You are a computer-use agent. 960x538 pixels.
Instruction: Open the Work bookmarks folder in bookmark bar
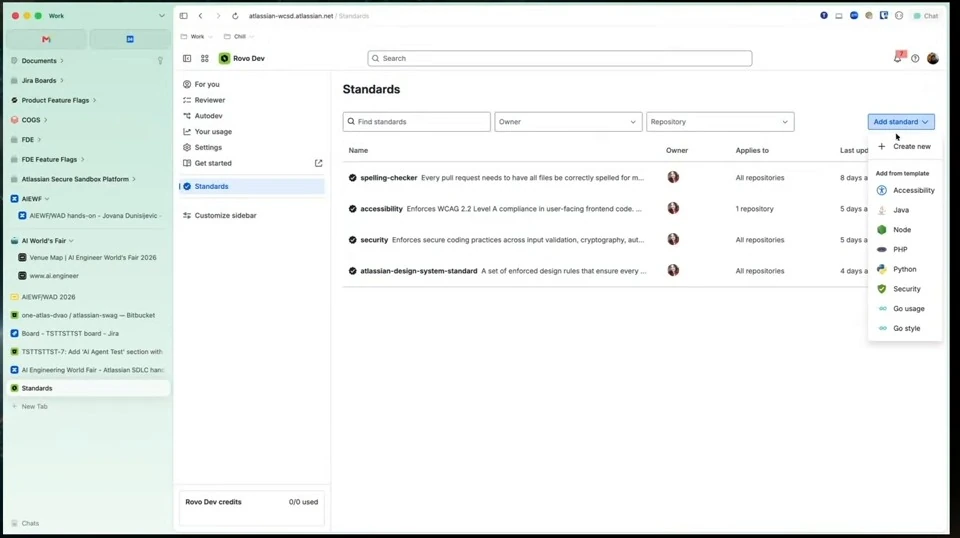pyautogui.click(x=196, y=37)
